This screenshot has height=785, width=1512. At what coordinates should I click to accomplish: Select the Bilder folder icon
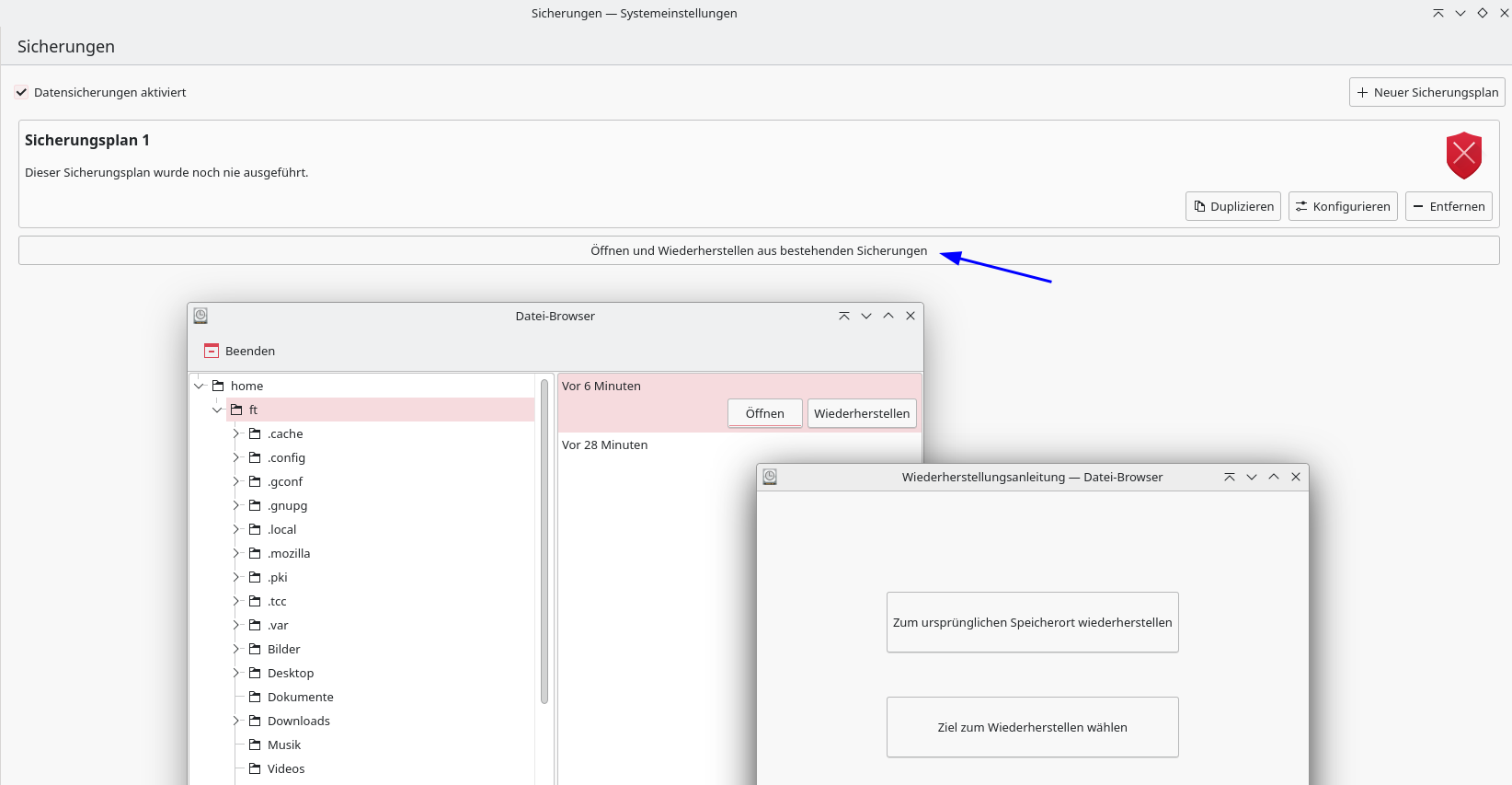[255, 649]
